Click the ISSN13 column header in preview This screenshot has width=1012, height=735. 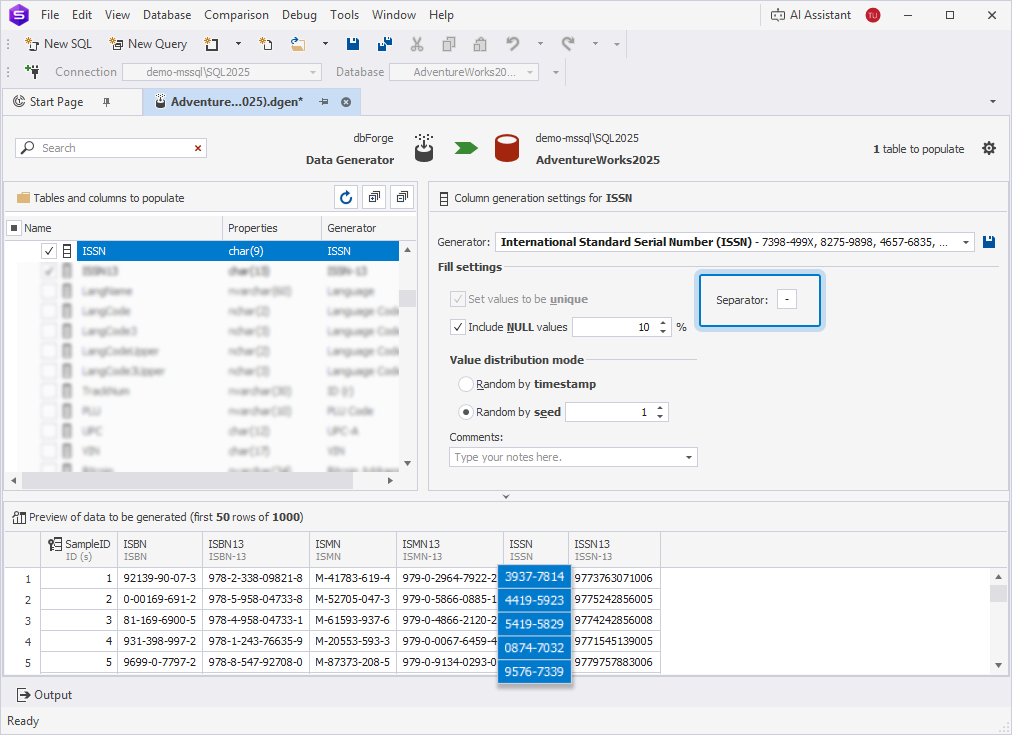[614, 550]
